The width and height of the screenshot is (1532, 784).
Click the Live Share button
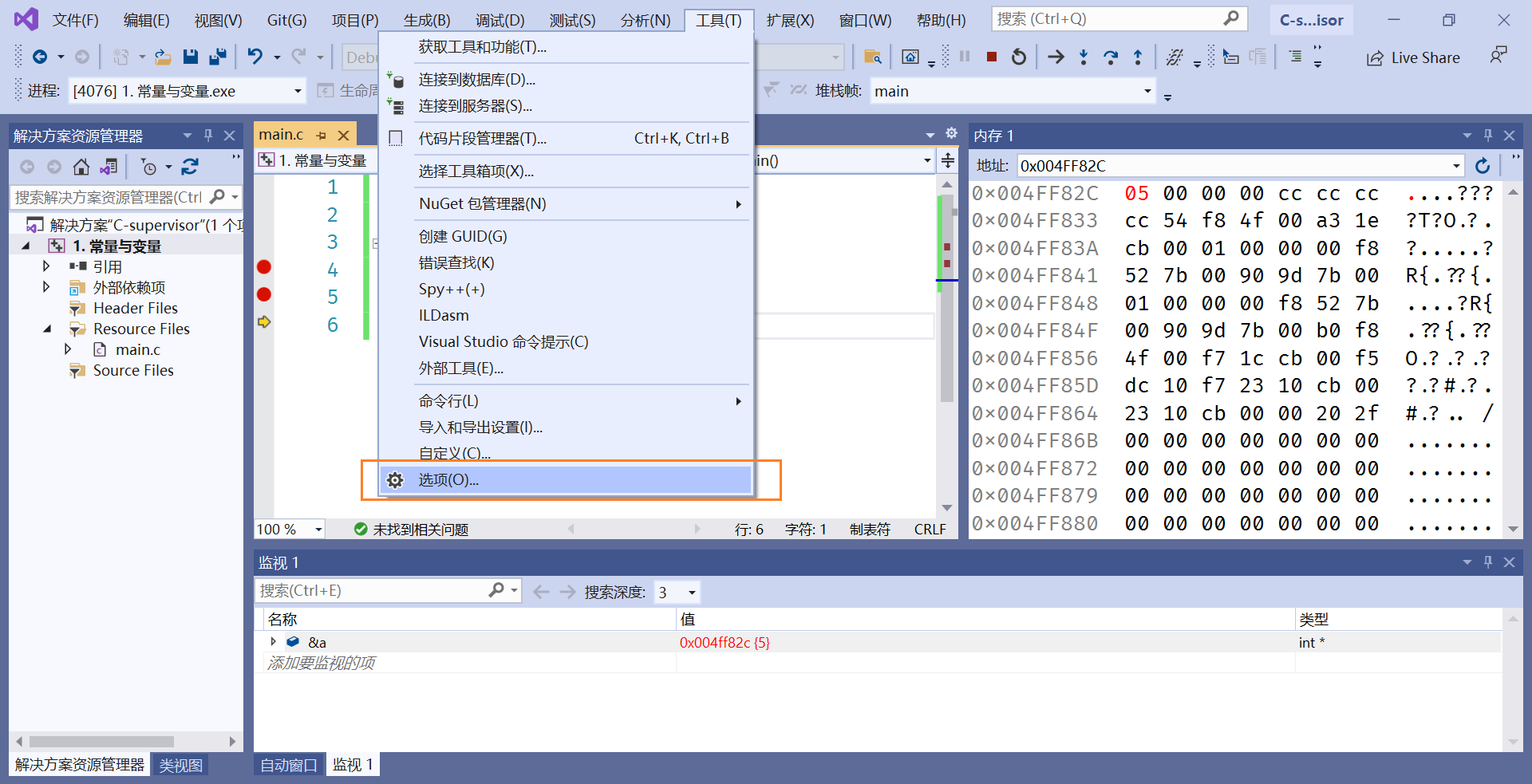[1413, 57]
